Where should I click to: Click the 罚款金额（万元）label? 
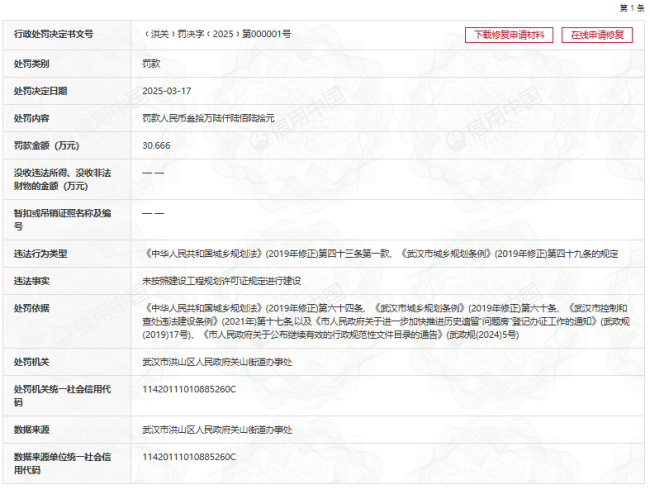47,145
